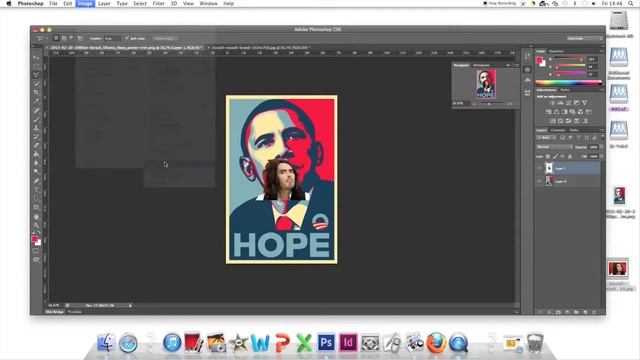Toggle Lock all

(x=570, y=156)
